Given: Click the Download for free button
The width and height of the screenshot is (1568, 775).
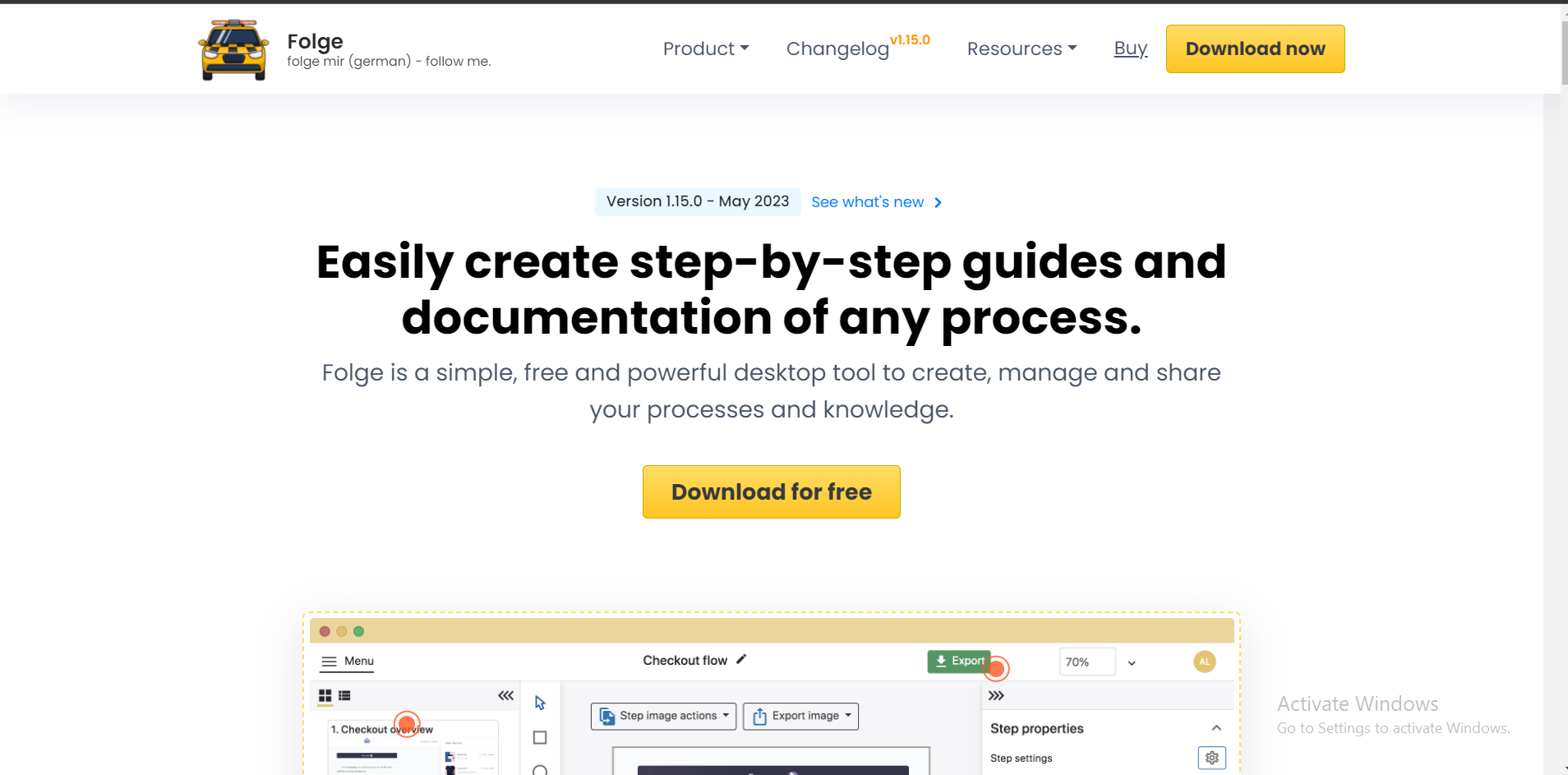Looking at the screenshot, I should click(x=771, y=491).
